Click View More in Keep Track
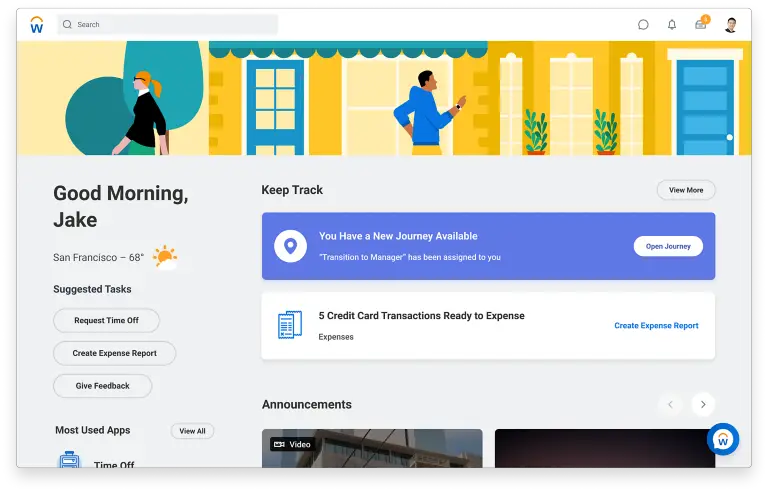Viewport: 768px width, 493px height. 686,190
